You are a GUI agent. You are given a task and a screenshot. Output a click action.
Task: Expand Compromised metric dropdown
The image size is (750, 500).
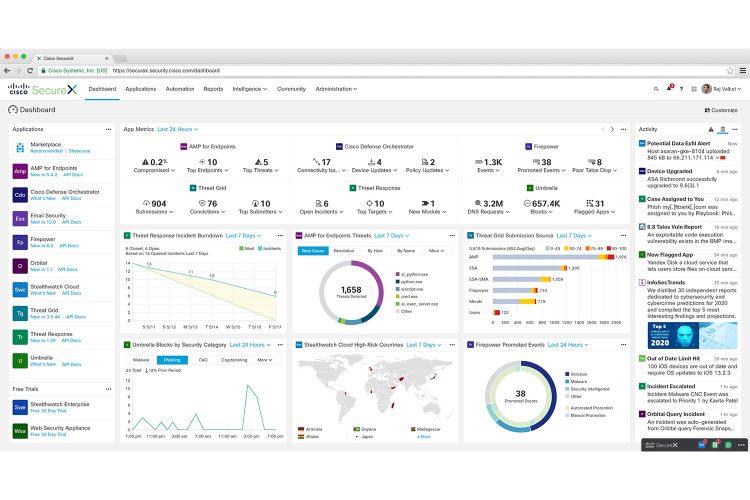click(x=154, y=170)
